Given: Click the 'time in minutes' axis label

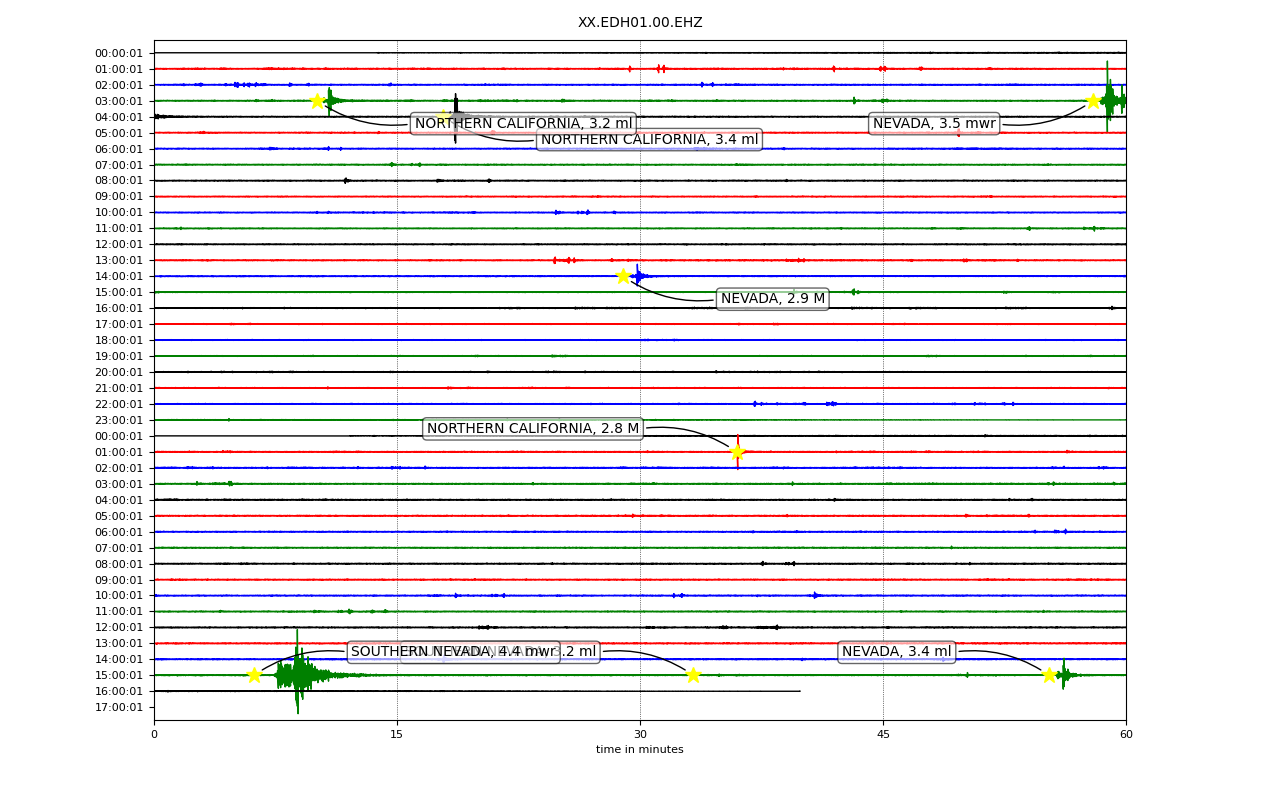Looking at the screenshot, I should pos(640,750).
